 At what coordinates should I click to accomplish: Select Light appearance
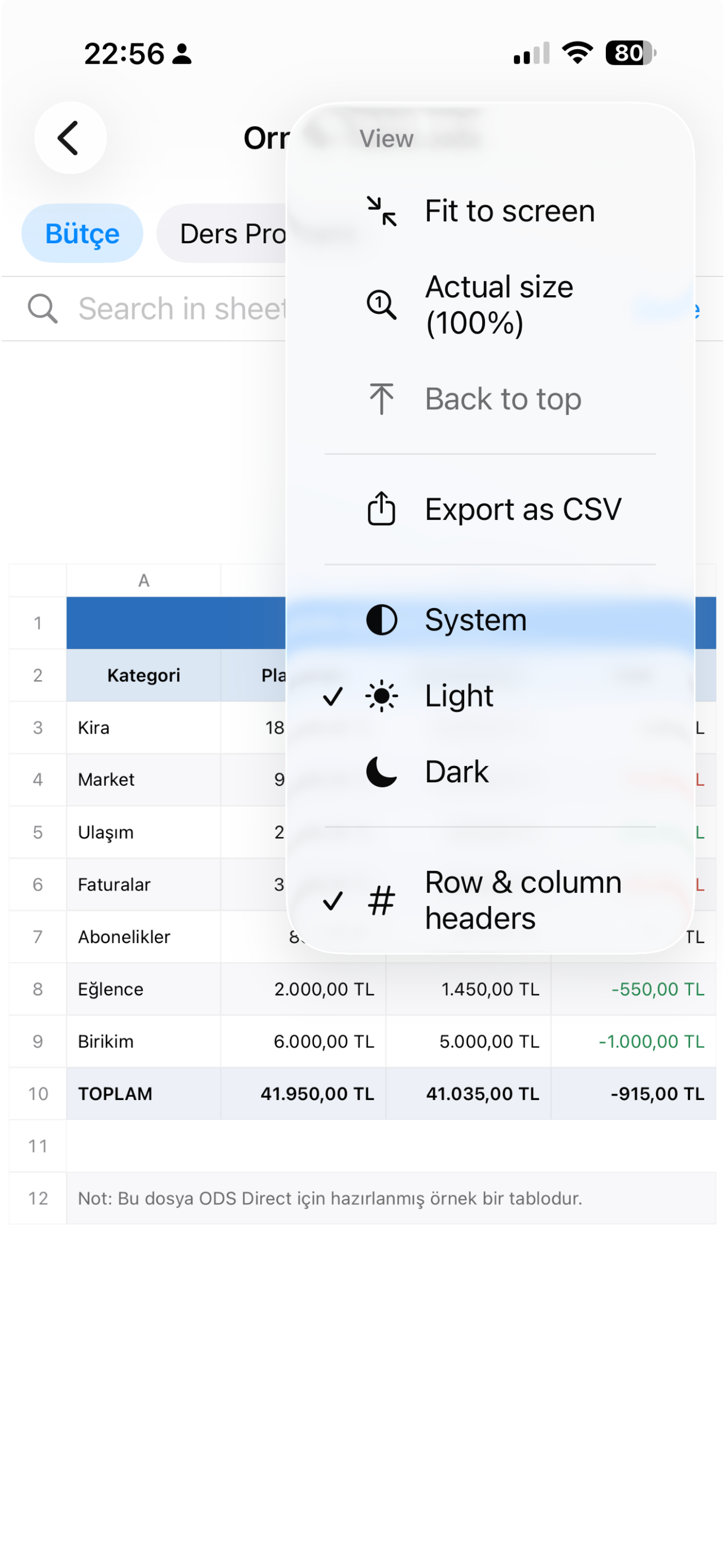coord(490,697)
